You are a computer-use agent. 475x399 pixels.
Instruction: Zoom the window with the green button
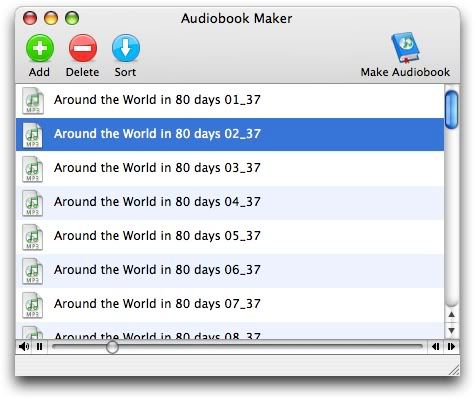pyautogui.click(x=72, y=18)
